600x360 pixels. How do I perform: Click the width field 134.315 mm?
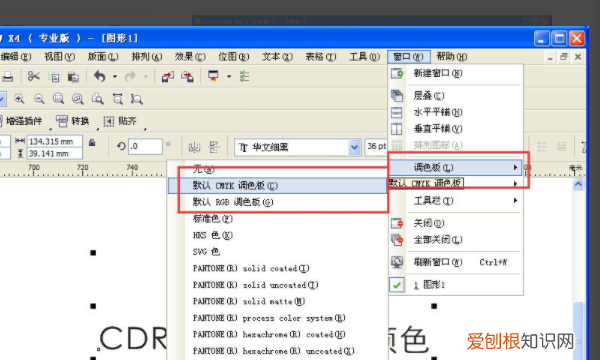[x=54, y=142]
